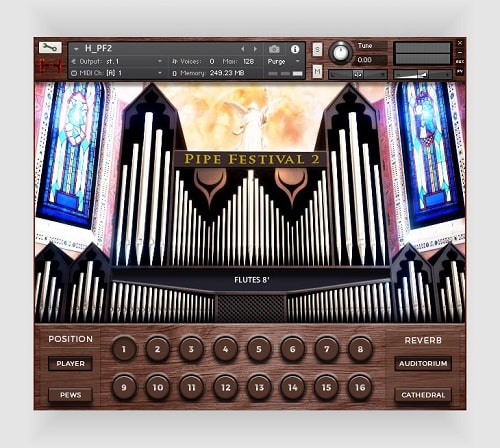Select preset button 2
The width and height of the screenshot is (500, 448).
[x=157, y=349]
